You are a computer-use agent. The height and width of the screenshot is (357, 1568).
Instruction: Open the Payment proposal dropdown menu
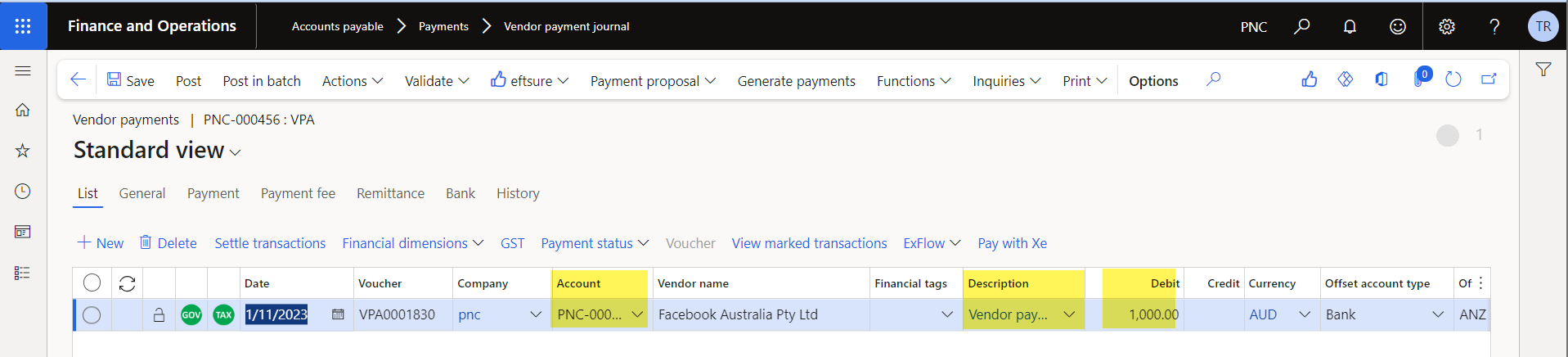(x=653, y=81)
